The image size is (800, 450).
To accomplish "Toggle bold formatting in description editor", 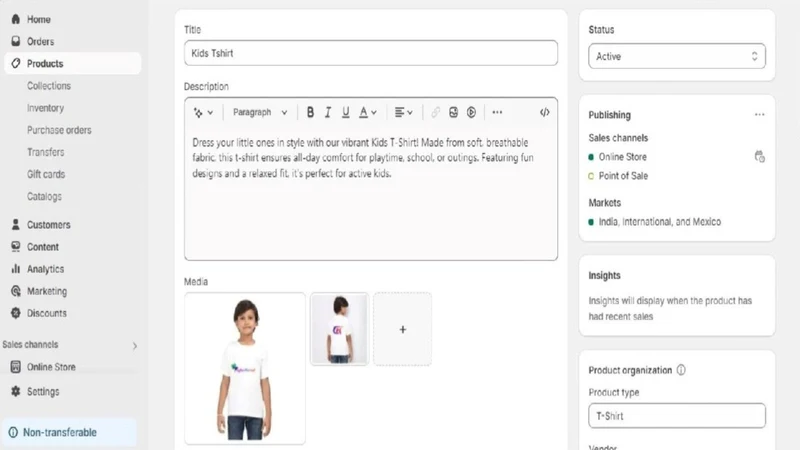I will [310, 112].
